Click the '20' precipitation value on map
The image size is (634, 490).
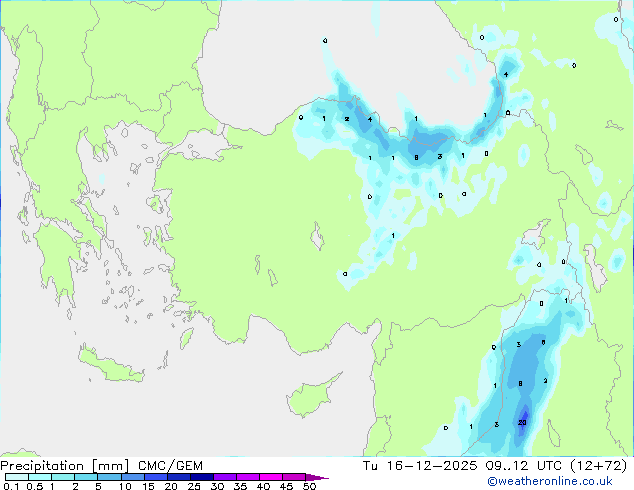[522, 422]
